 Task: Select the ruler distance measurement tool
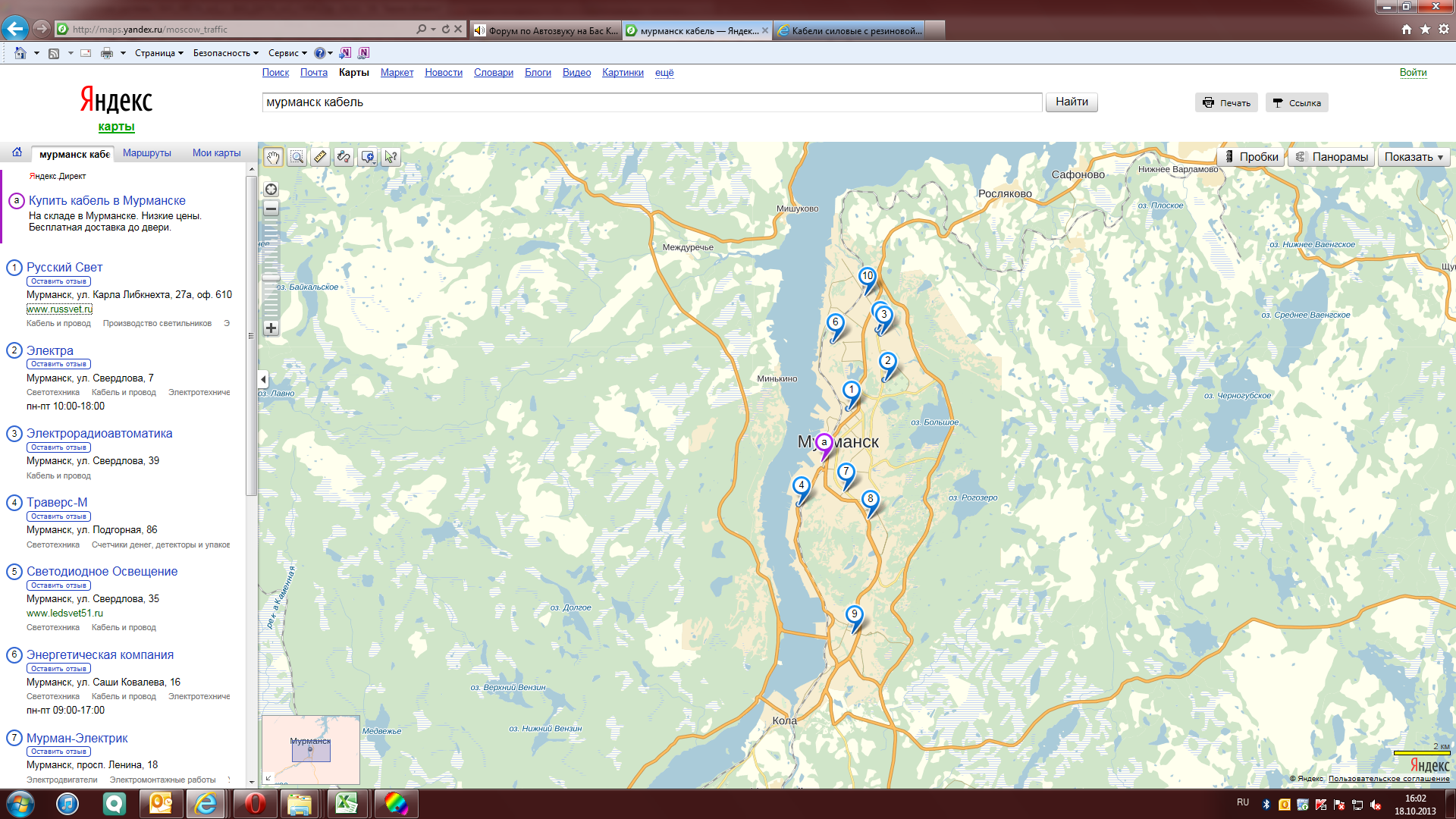(x=320, y=157)
